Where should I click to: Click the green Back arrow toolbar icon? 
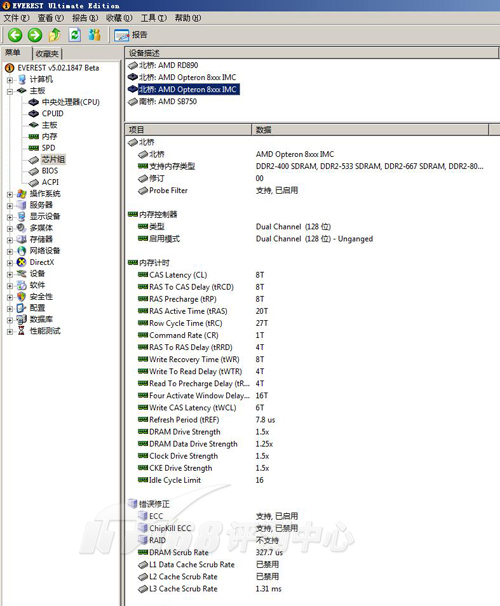(15, 35)
